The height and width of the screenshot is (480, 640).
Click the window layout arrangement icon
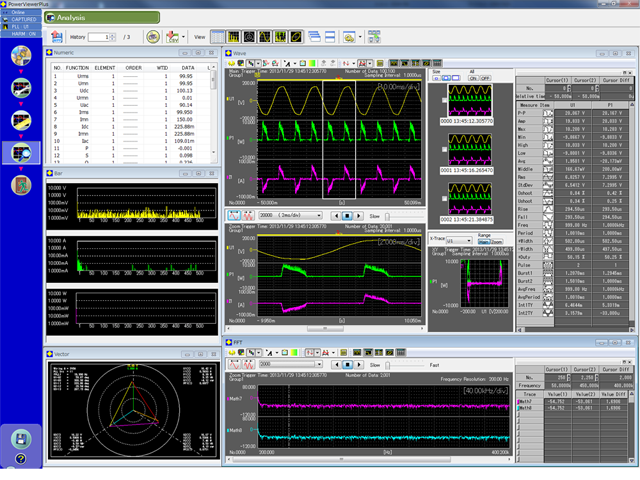point(374,37)
